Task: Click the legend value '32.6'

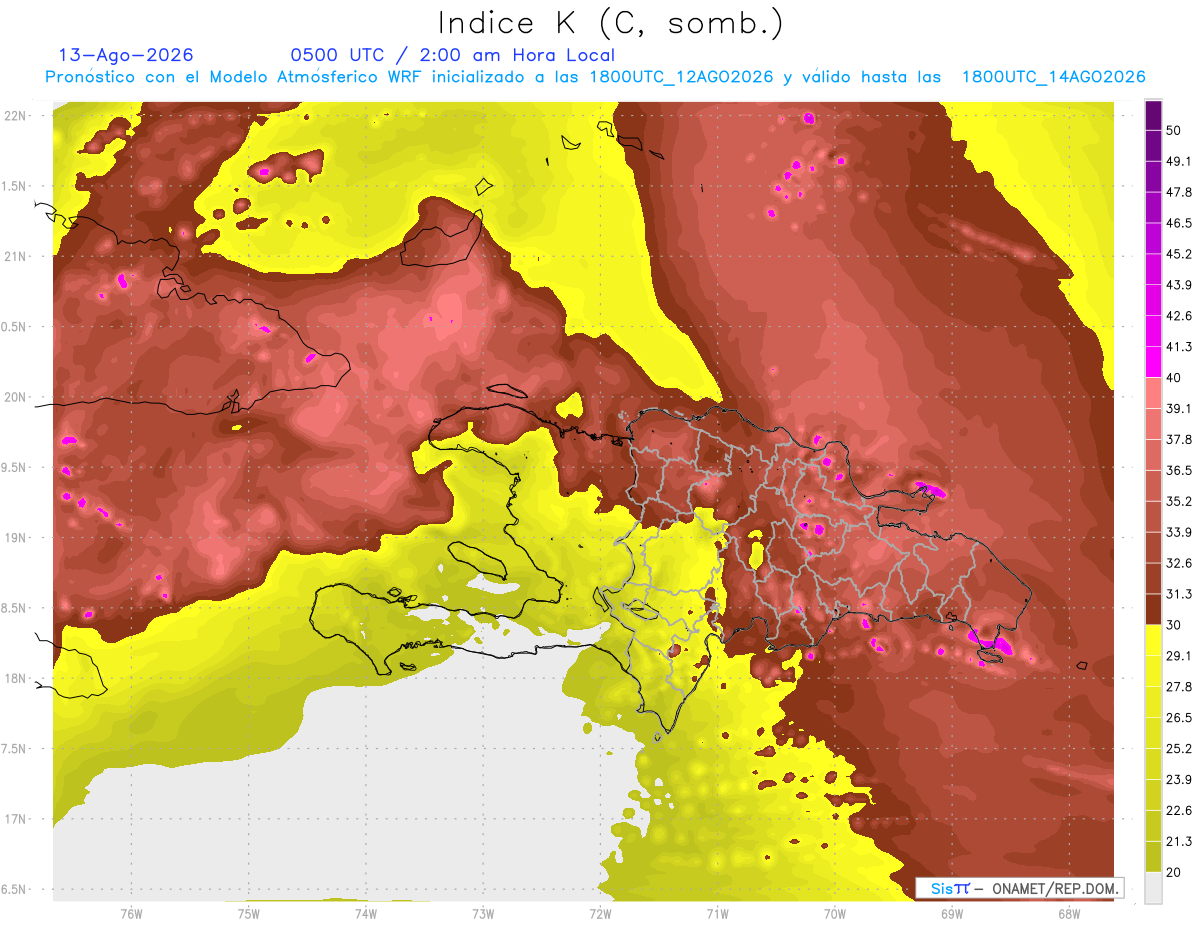Action: coord(1178,563)
